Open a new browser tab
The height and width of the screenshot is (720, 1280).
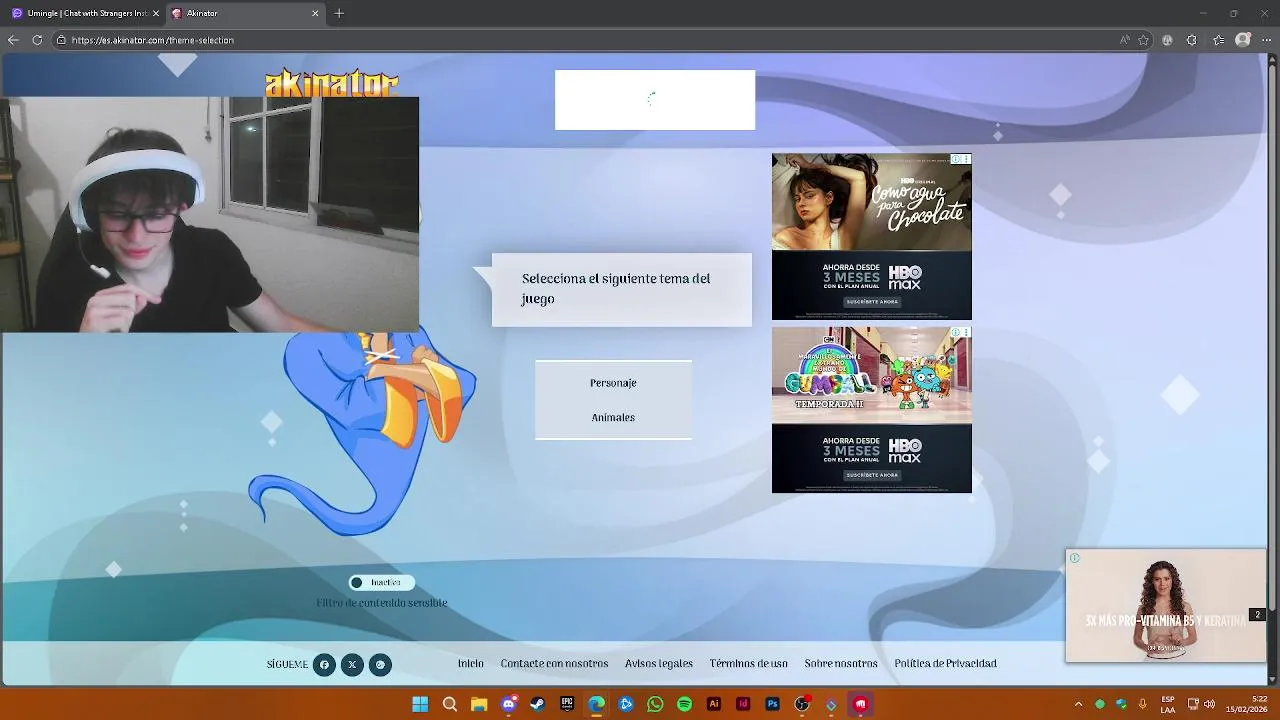point(339,13)
